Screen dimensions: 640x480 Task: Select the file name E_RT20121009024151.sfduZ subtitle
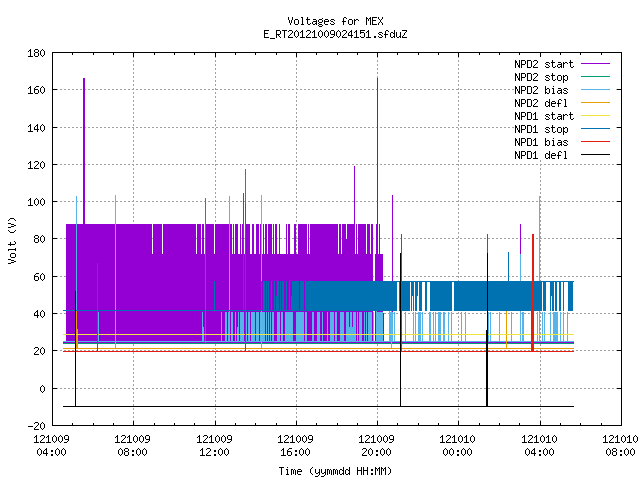[x=335, y=34]
